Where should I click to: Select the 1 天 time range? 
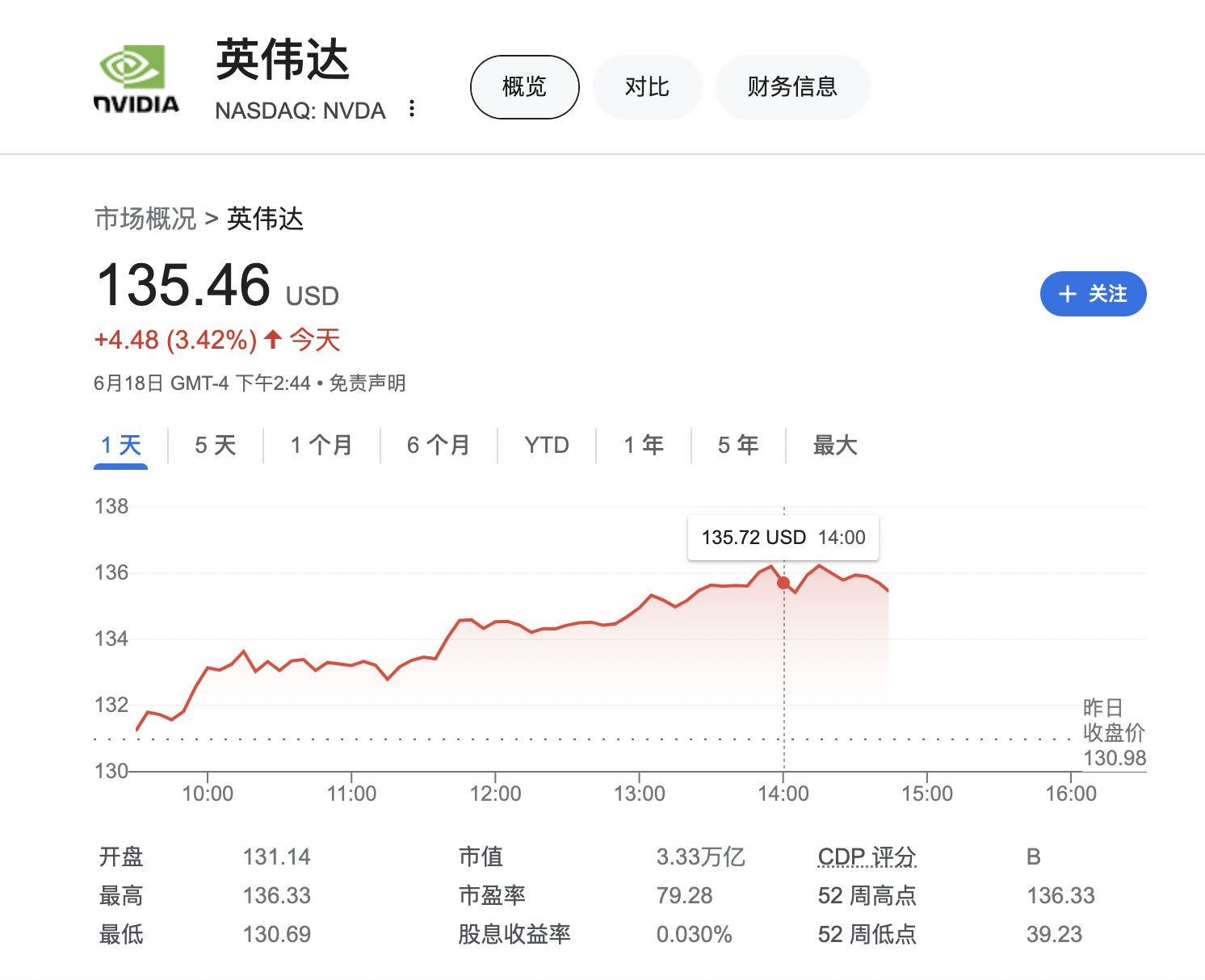click(x=121, y=445)
